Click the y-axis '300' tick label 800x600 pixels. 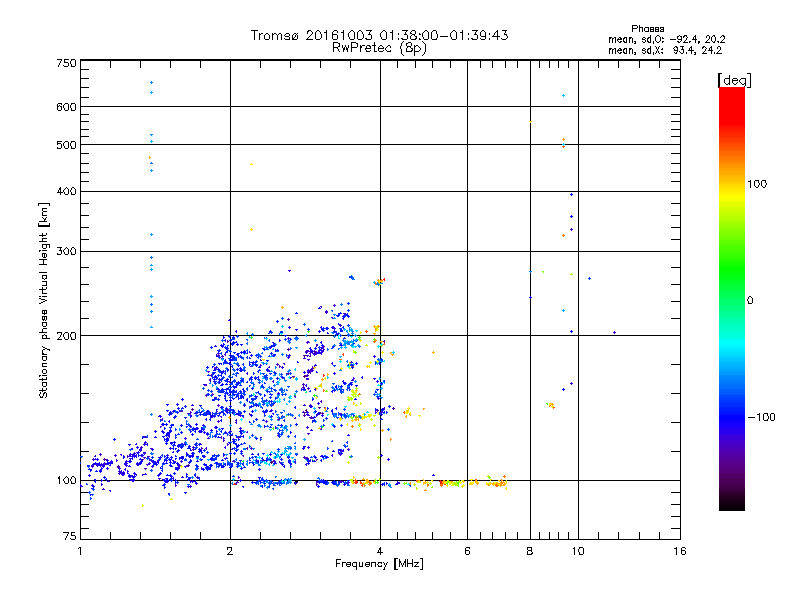pos(66,251)
